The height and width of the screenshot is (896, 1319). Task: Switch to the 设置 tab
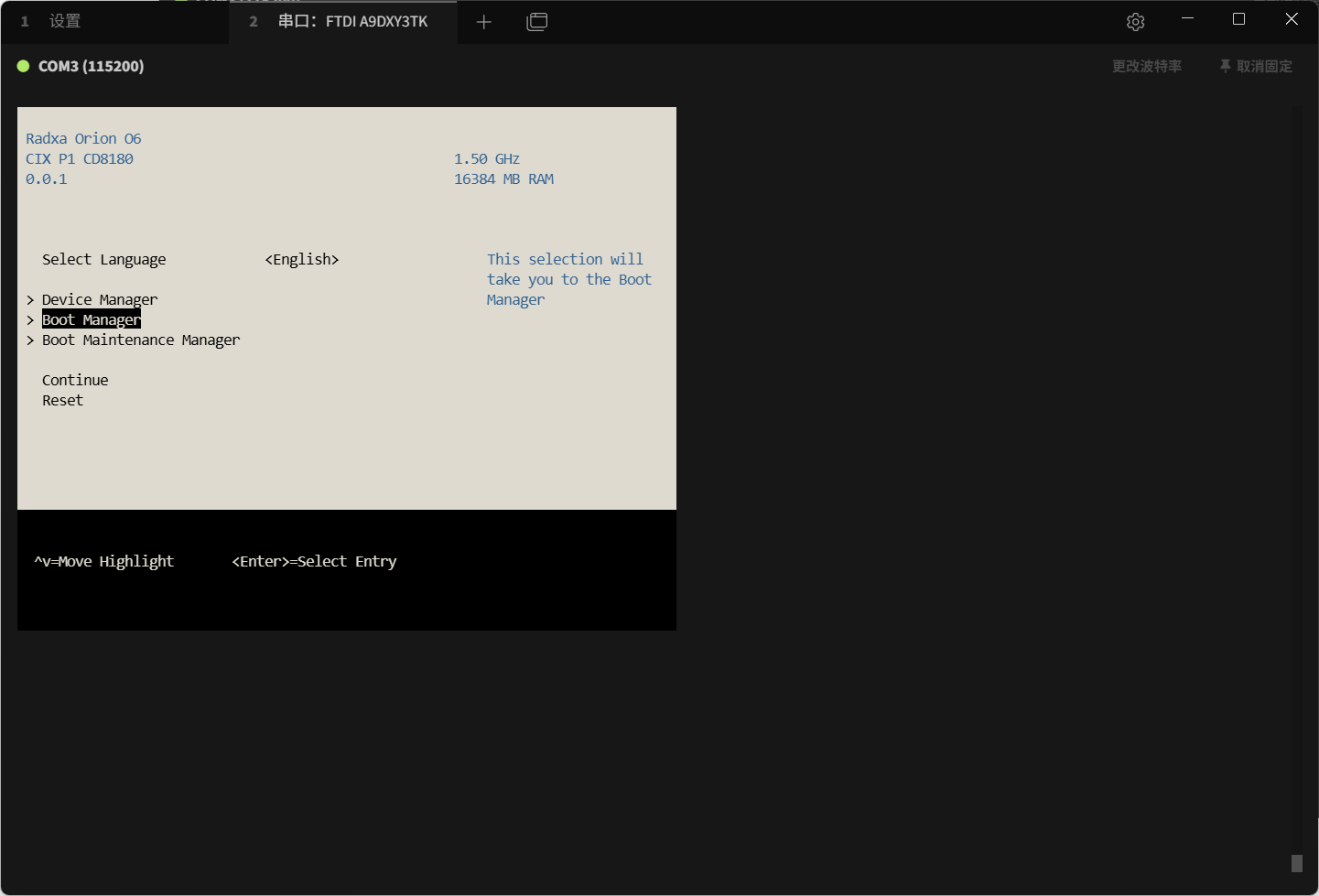coord(64,21)
